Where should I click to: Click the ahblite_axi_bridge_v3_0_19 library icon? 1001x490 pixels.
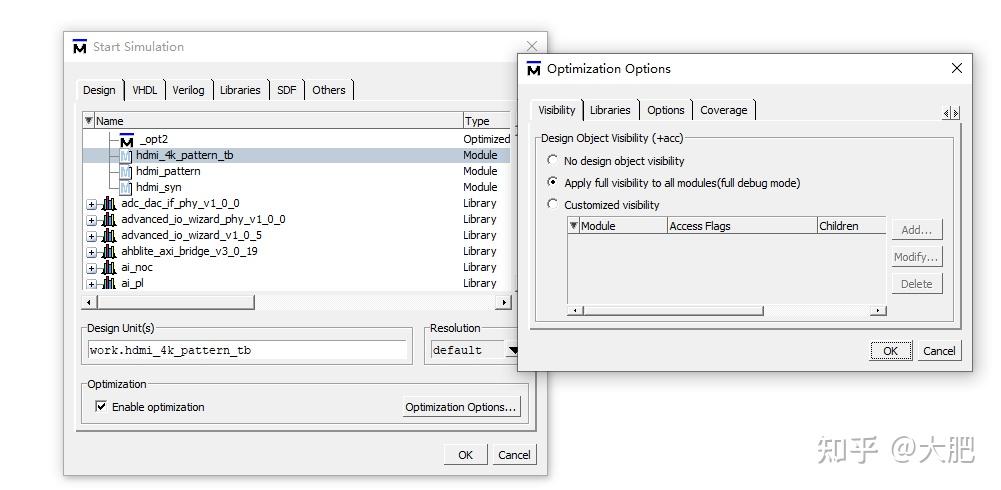pyautogui.click(x=109, y=251)
